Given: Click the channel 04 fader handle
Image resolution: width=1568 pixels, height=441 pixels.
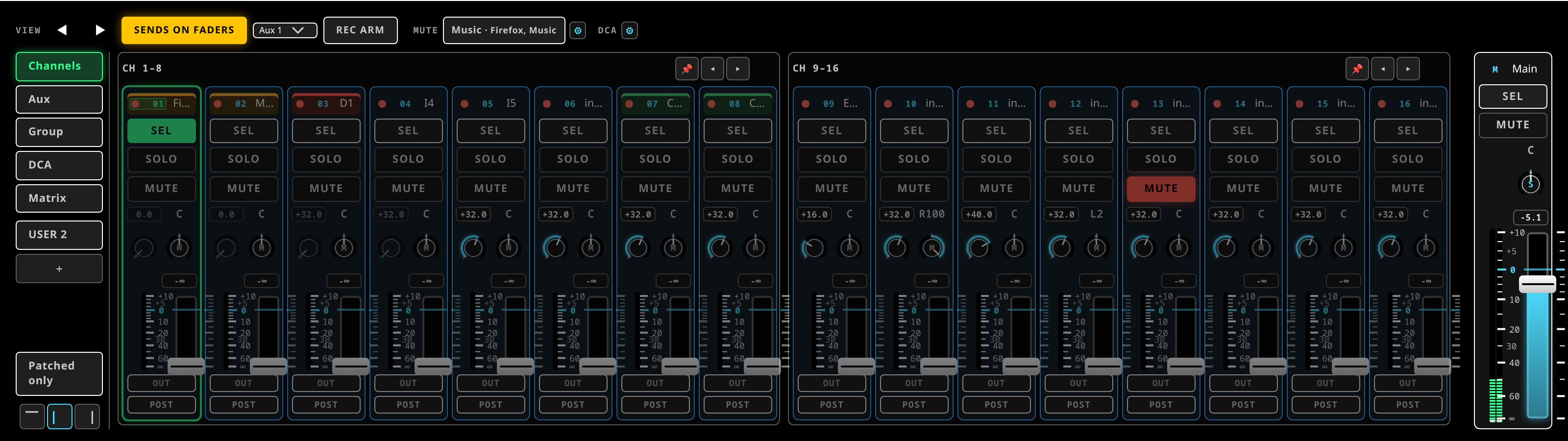Looking at the screenshot, I should point(433,366).
